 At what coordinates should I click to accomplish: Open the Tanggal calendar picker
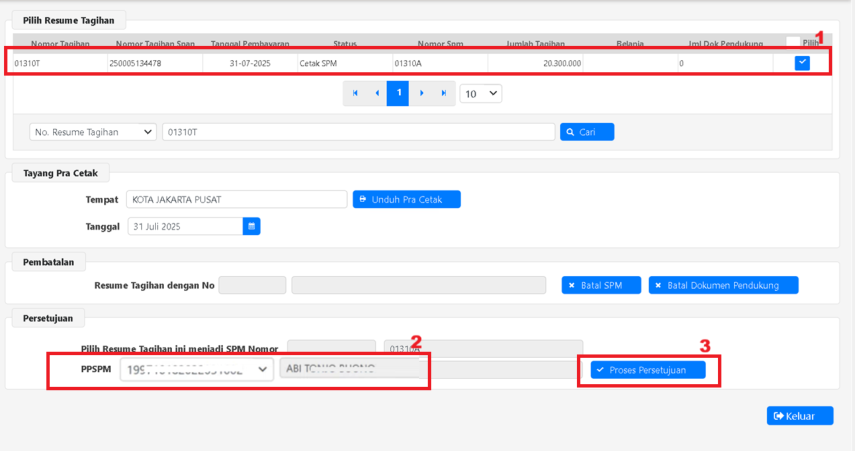251,227
